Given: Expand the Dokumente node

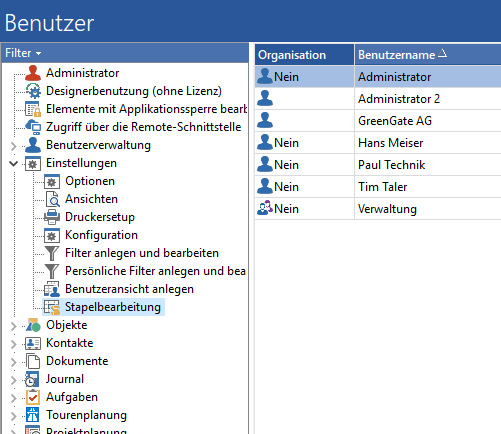Looking at the screenshot, I should coord(13,362).
